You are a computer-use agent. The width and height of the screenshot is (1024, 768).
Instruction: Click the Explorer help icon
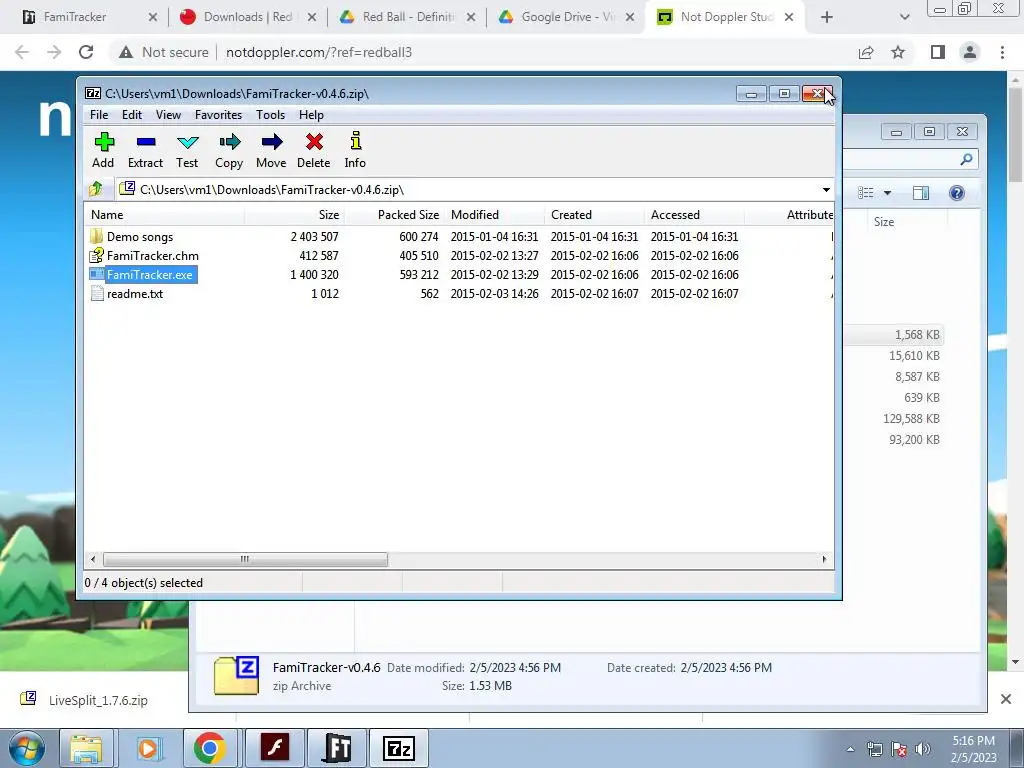pos(957,193)
